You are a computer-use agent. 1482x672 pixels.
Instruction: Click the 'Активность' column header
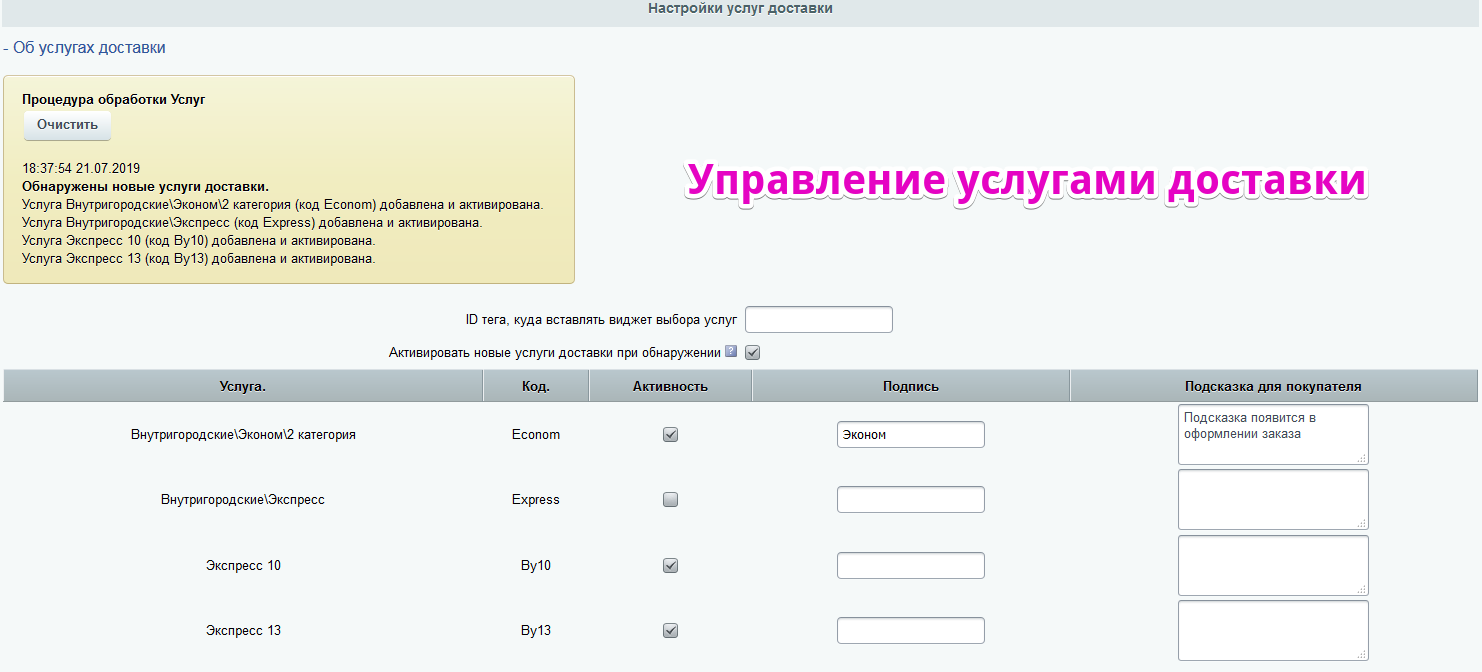671,386
